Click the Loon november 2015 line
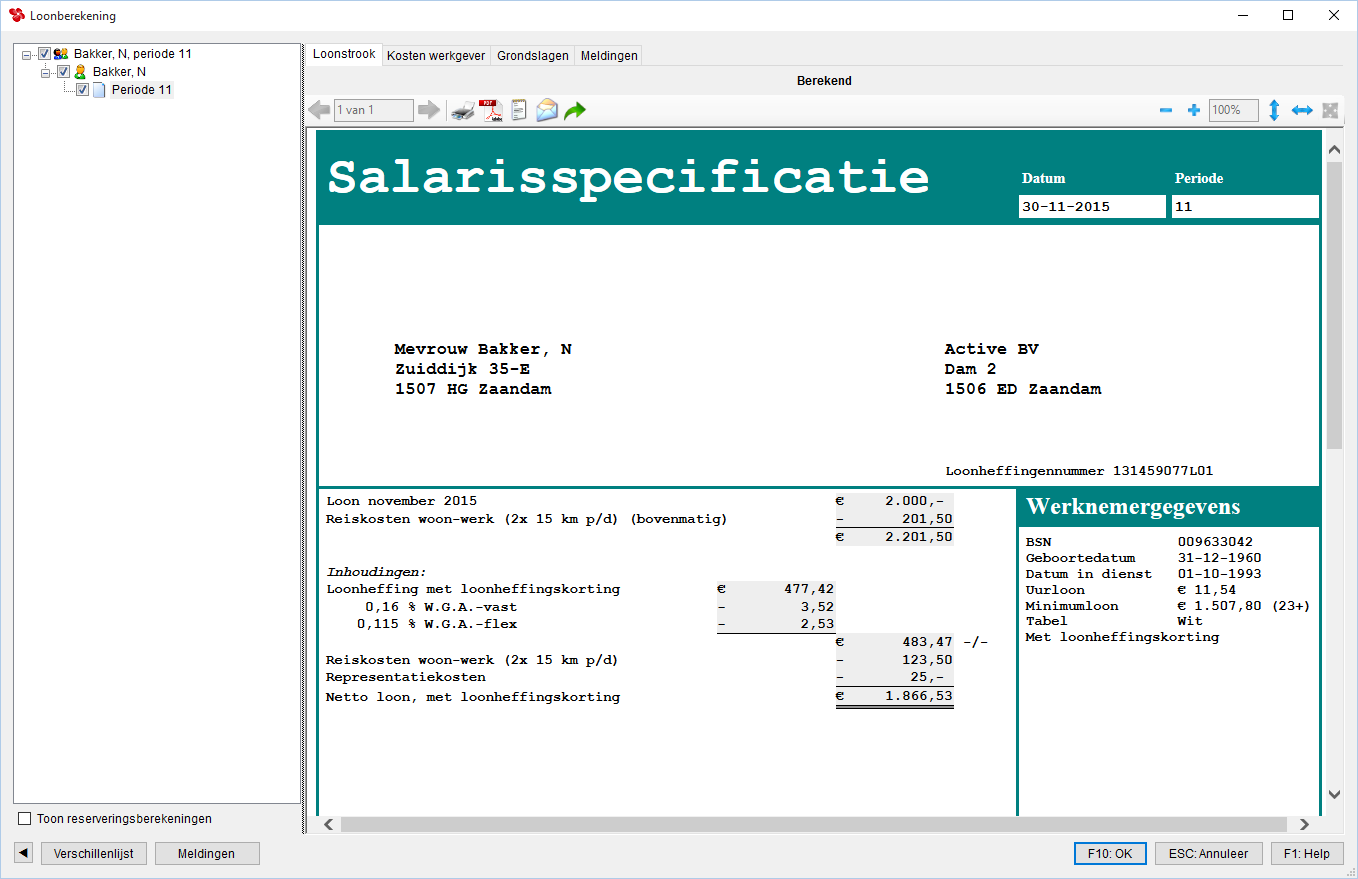The image size is (1358, 879). pyautogui.click(x=402, y=501)
